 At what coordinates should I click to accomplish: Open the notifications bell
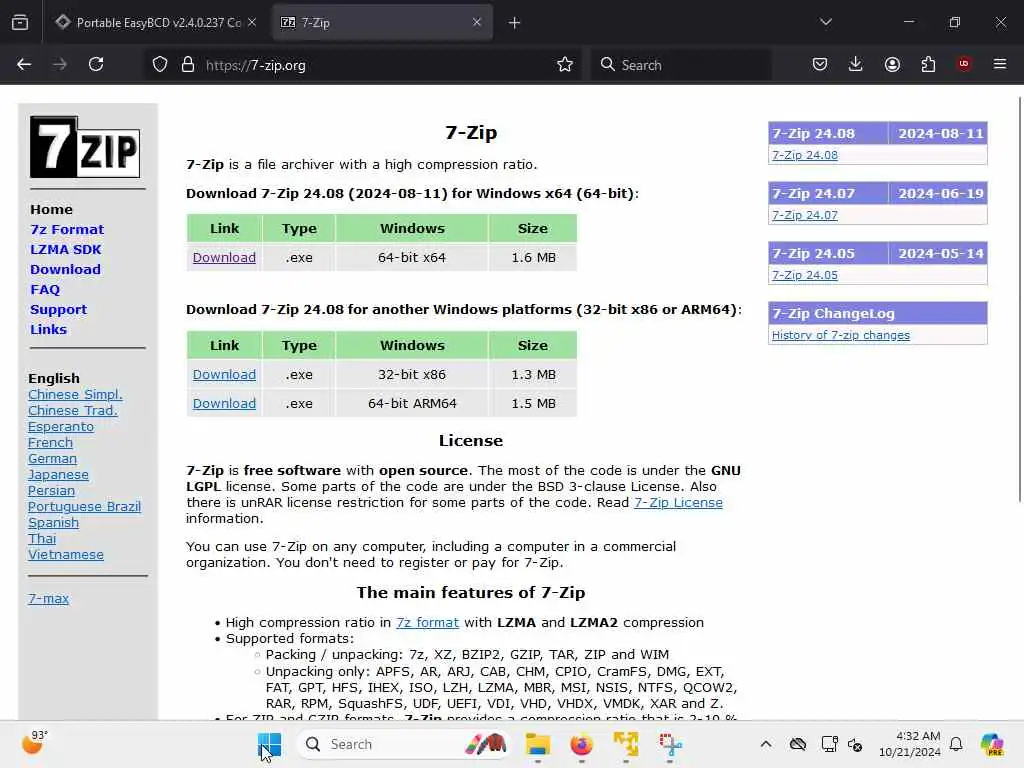[x=956, y=744]
